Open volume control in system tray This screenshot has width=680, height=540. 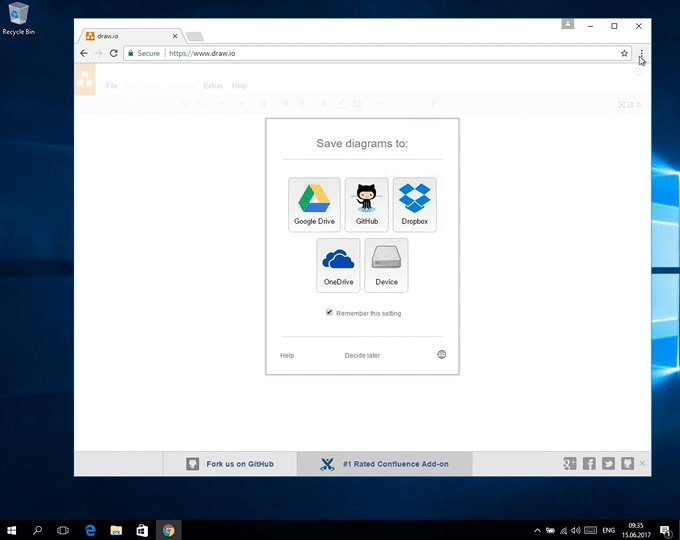click(x=576, y=530)
